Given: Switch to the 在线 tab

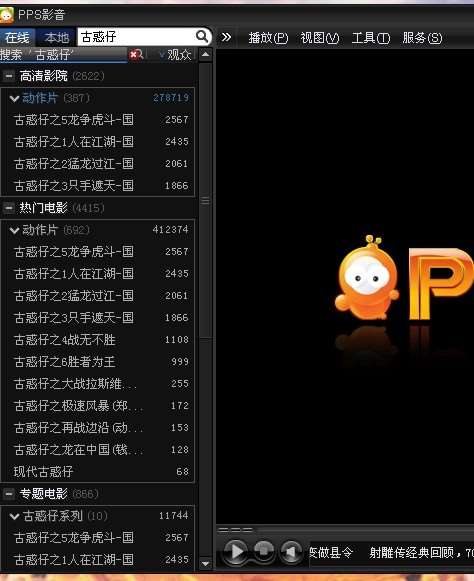Looking at the screenshot, I should 17,37.
